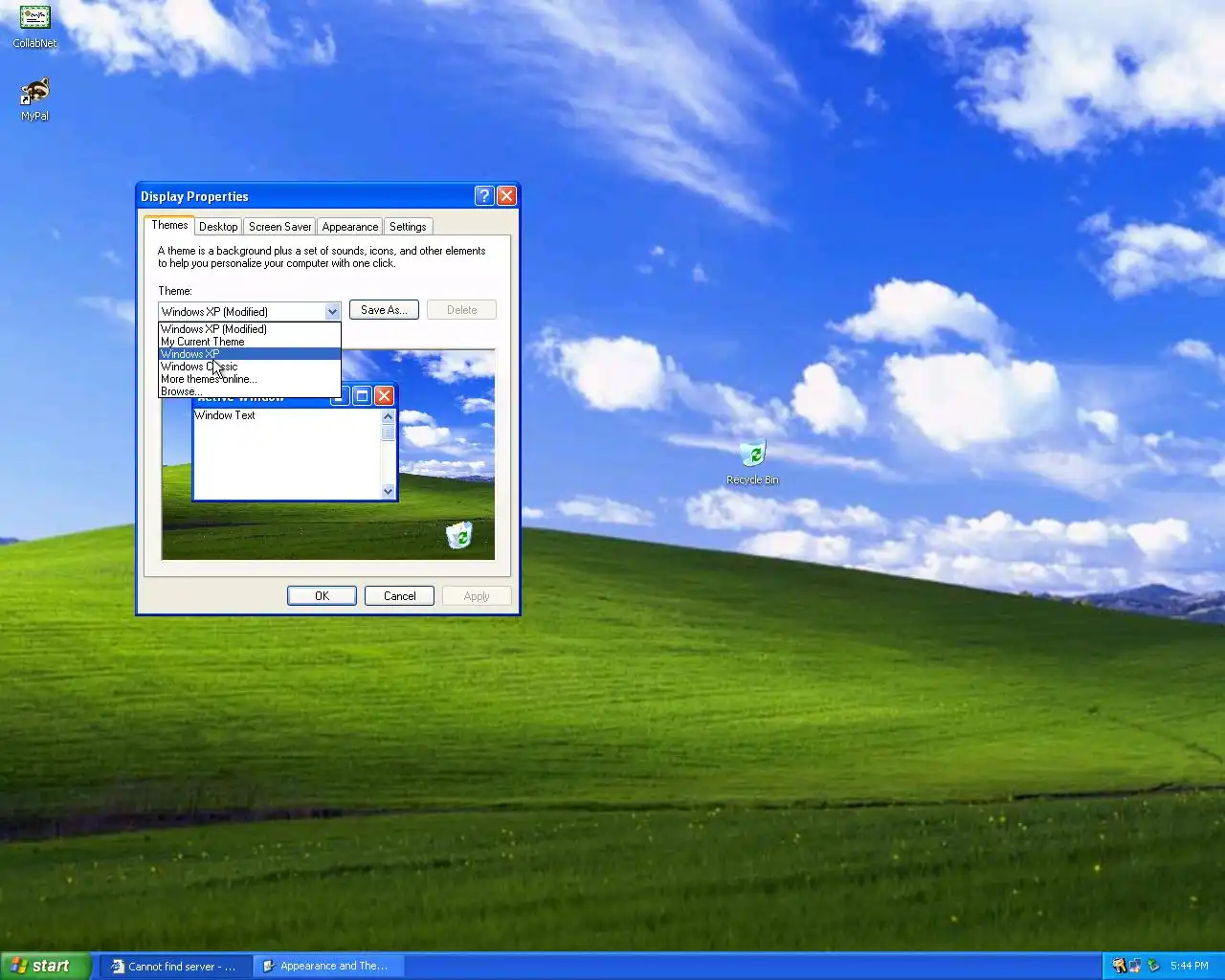Screen dimensions: 1225x980
Task: Click the Recycle Bin in theme preview
Action: pyautogui.click(x=459, y=535)
